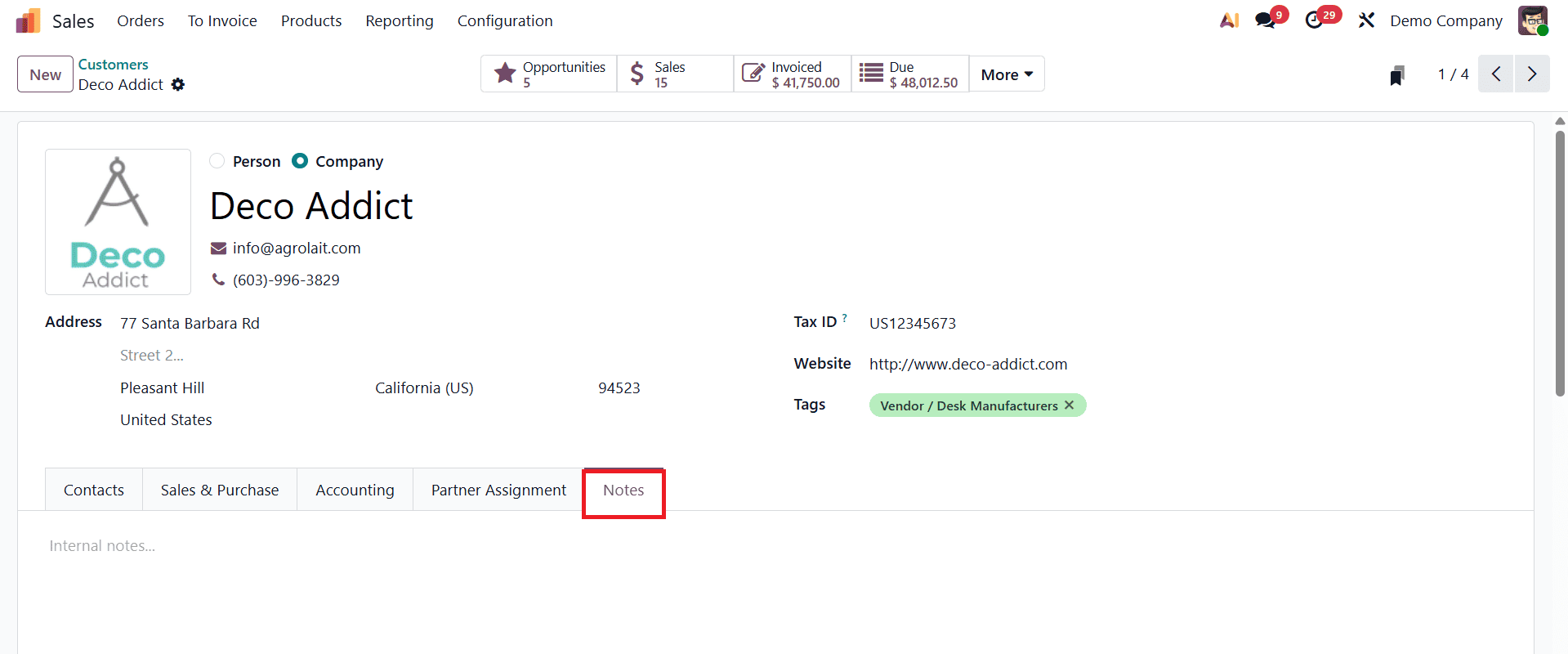Edit the Deco Addict name field

(x=311, y=206)
